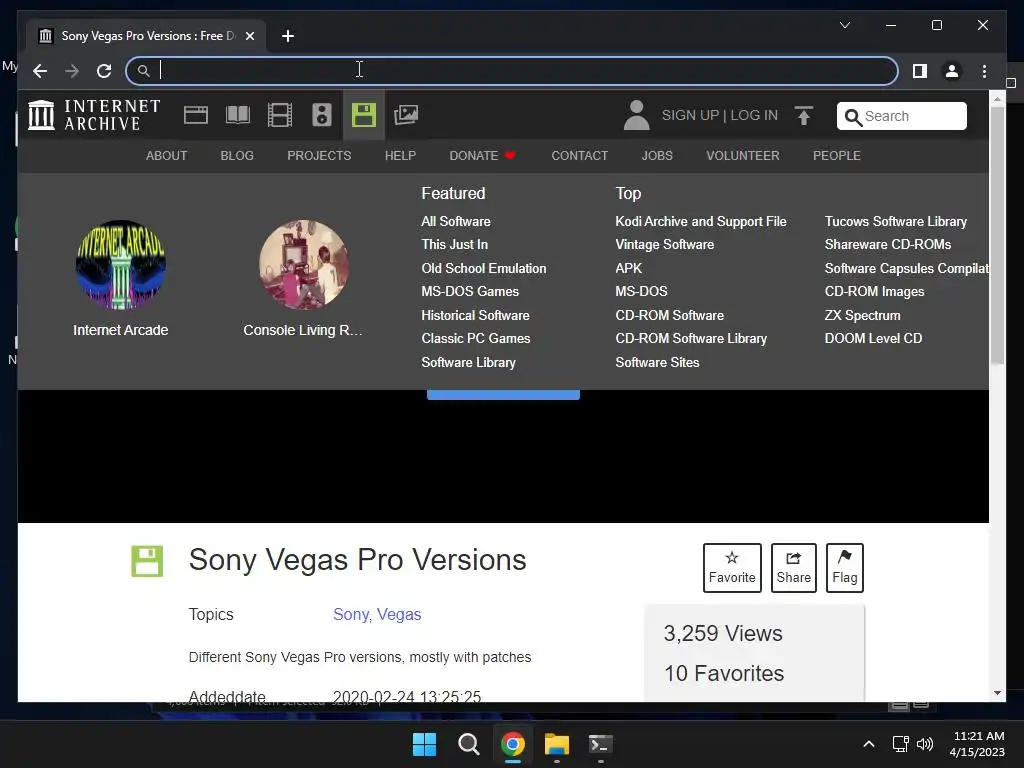Open the PEOPLE menu item
1024x768 pixels.
pos(837,155)
